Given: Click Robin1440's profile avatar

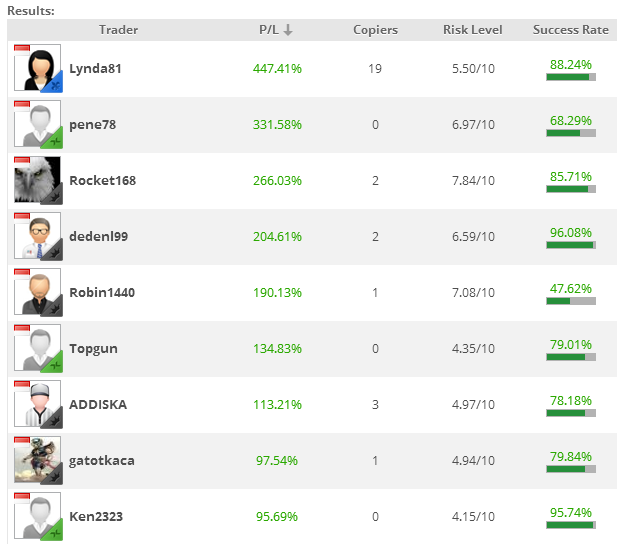Looking at the screenshot, I should pos(38,293).
